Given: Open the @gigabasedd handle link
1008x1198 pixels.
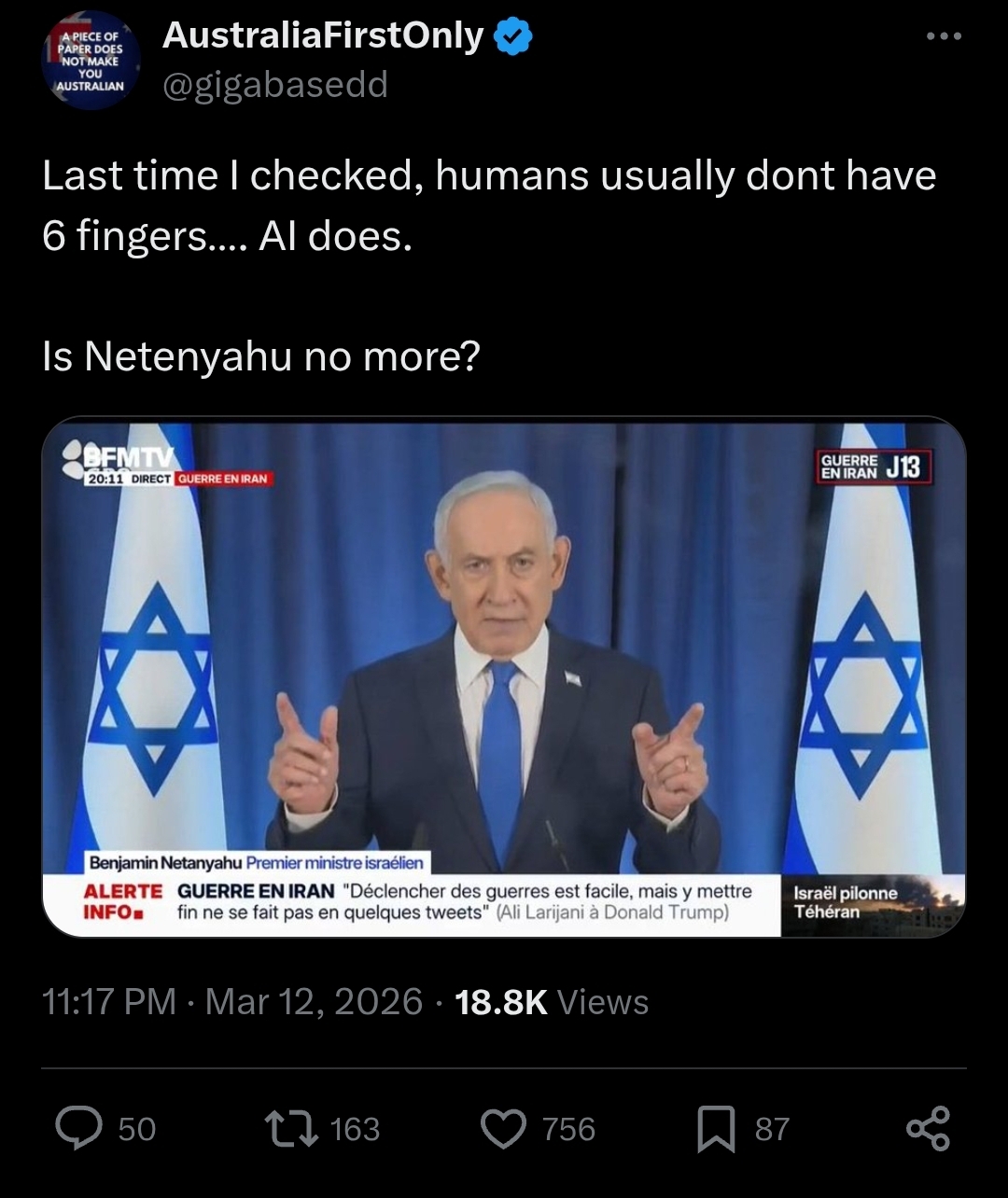Looking at the screenshot, I should (275, 85).
